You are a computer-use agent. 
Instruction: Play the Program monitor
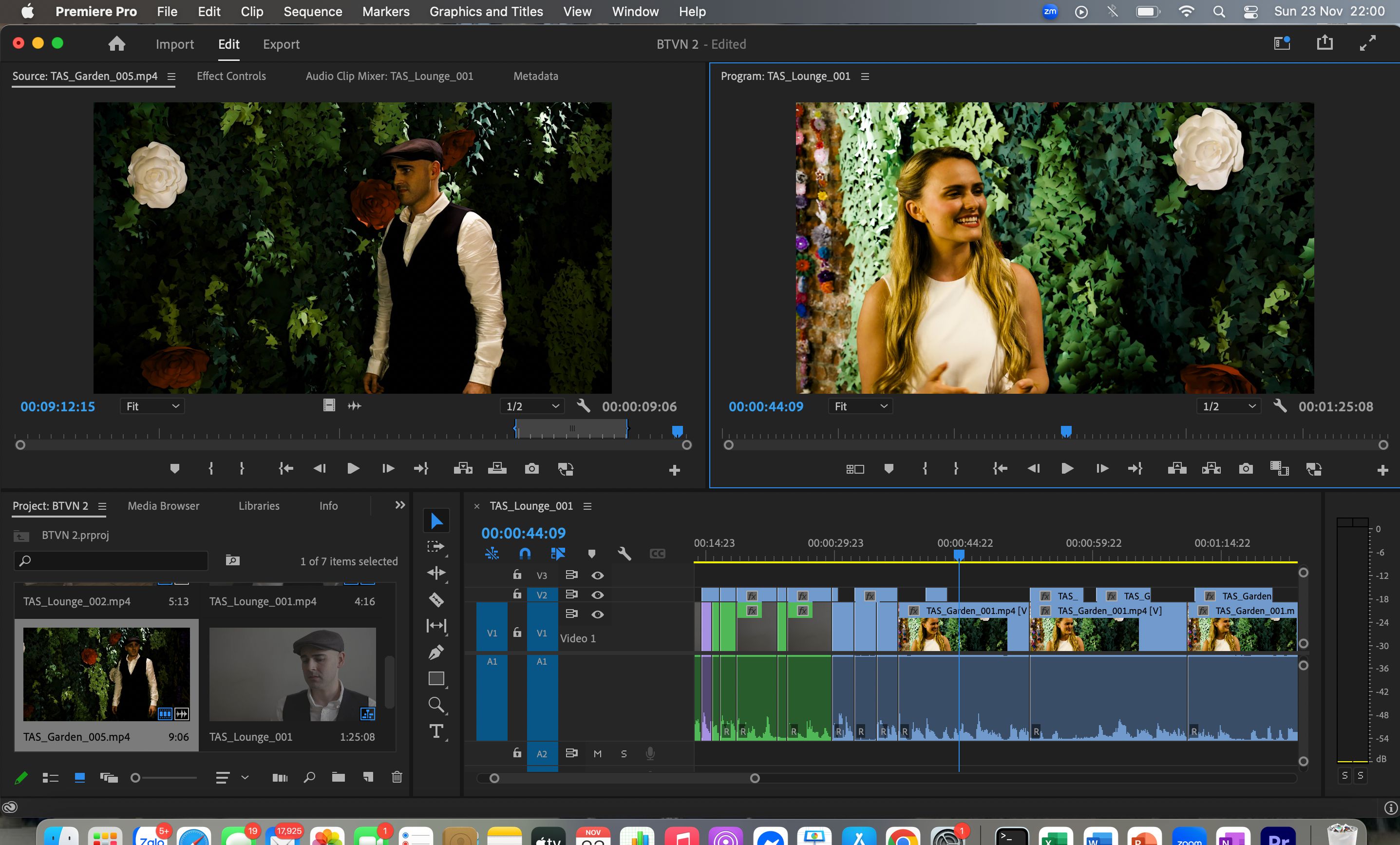[1067, 469]
